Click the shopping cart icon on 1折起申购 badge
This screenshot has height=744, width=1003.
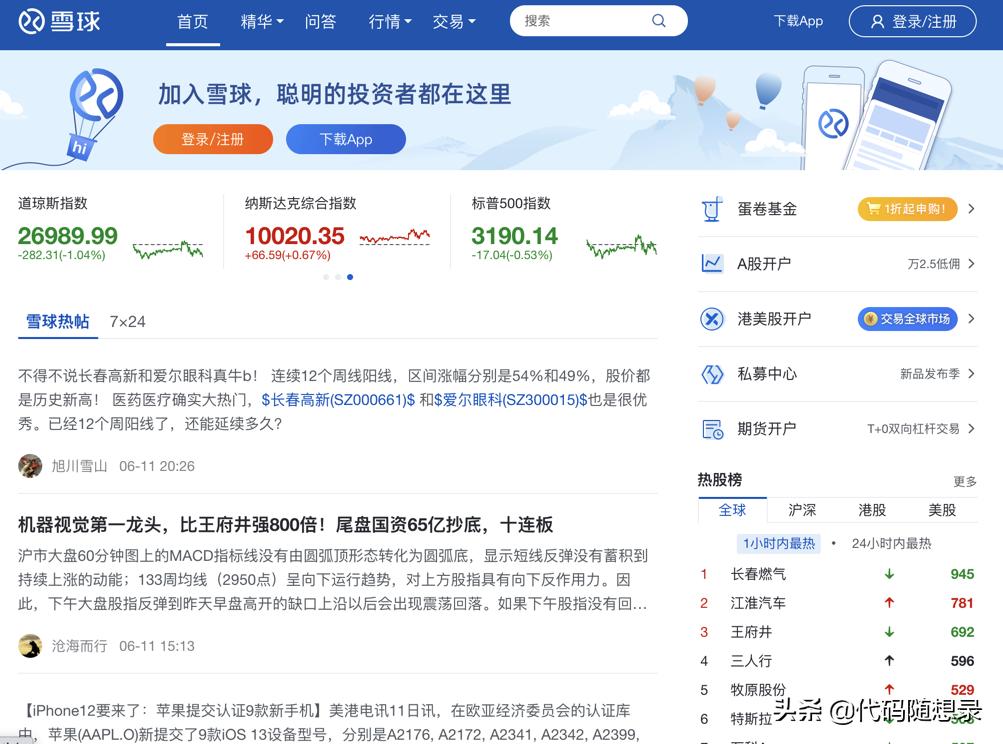[x=874, y=209]
